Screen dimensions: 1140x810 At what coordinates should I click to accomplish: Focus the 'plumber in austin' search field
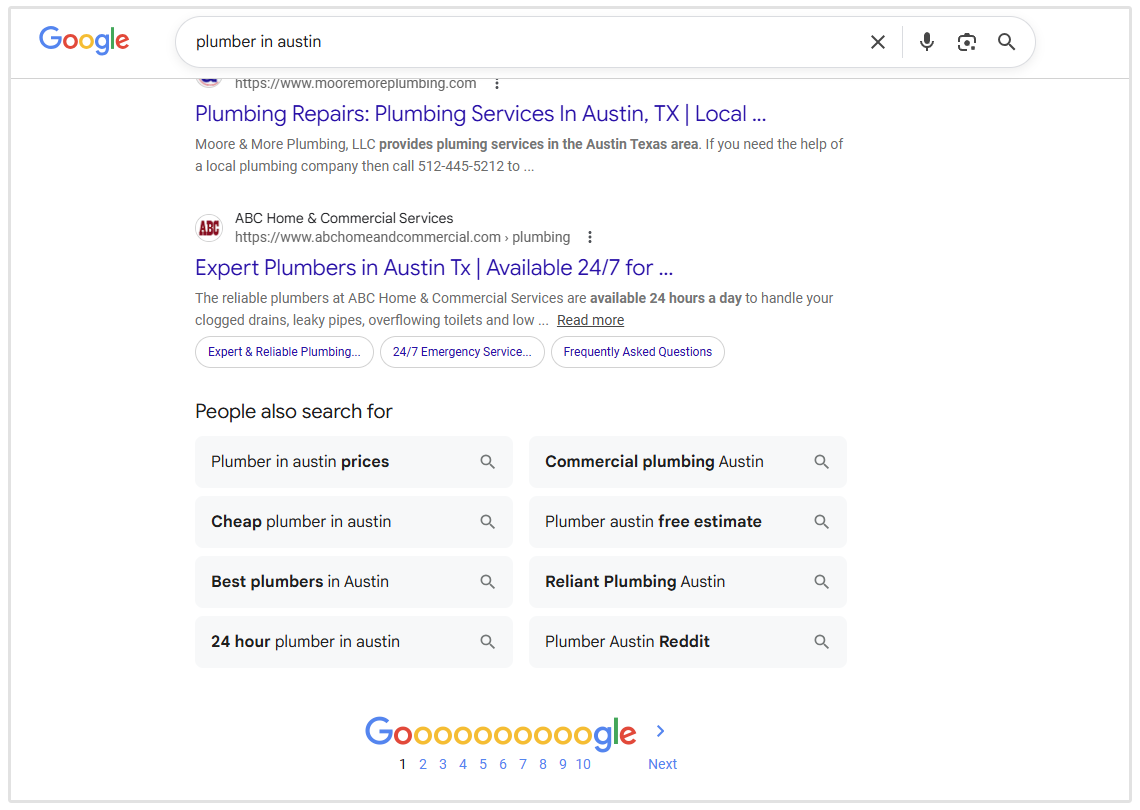(x=520, y=42)
